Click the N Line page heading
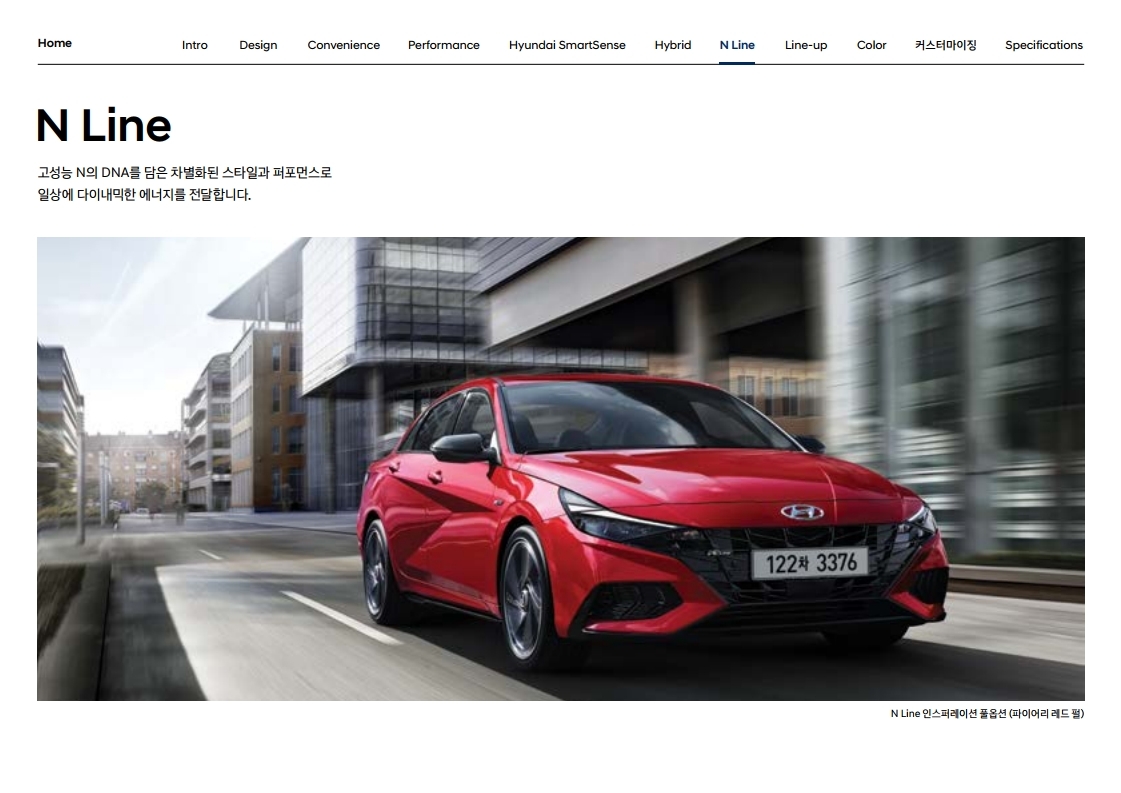The width and height of the screenshot is (1121, 793). [x=104, y=126]
